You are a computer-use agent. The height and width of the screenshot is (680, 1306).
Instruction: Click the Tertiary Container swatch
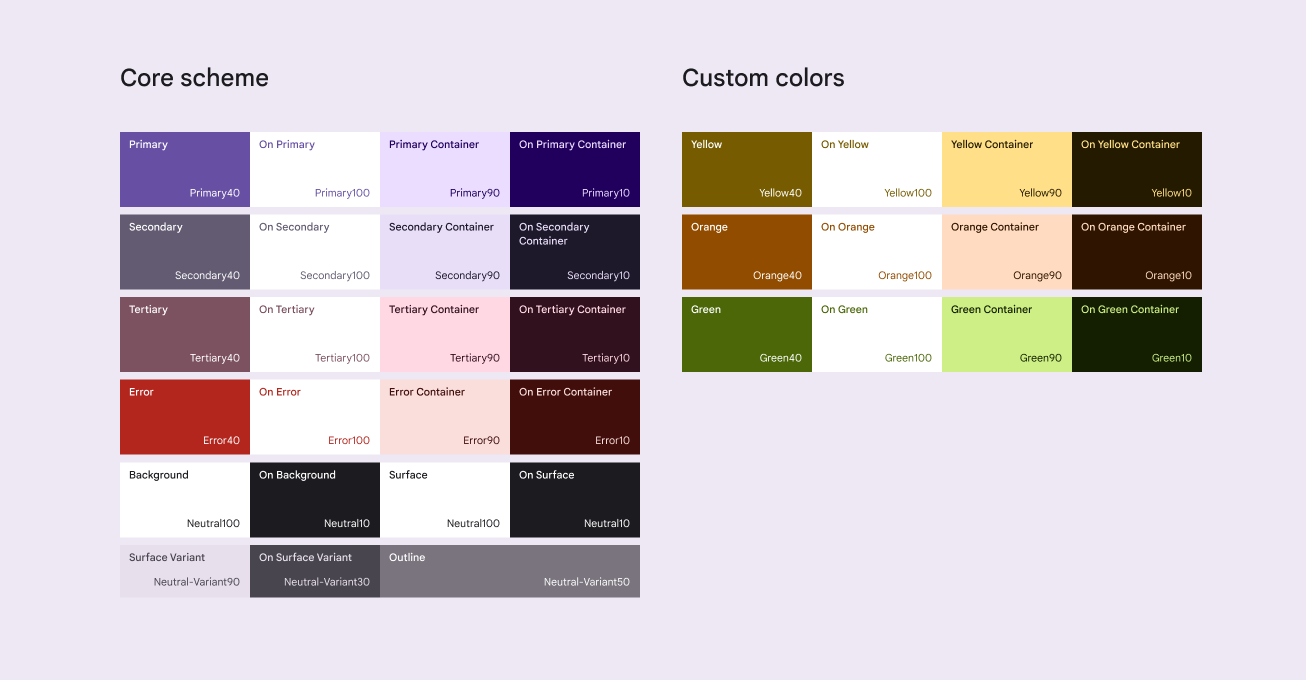pos(445,334)
